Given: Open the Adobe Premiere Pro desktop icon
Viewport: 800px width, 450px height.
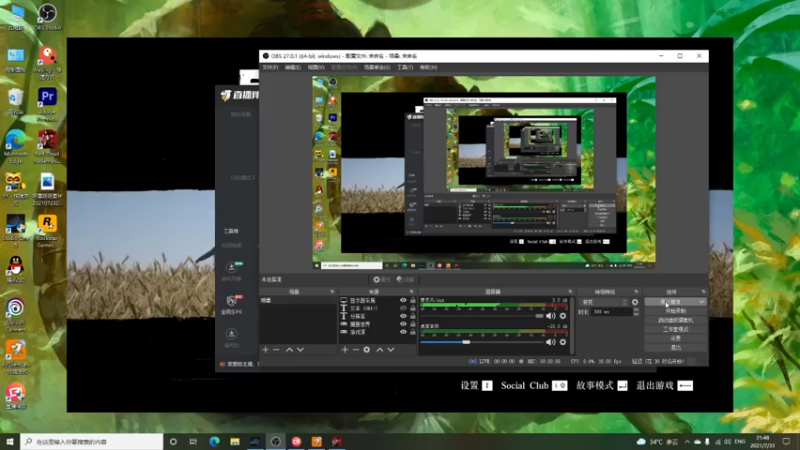Looking at the screenshot, I should [x=47, y=105].
